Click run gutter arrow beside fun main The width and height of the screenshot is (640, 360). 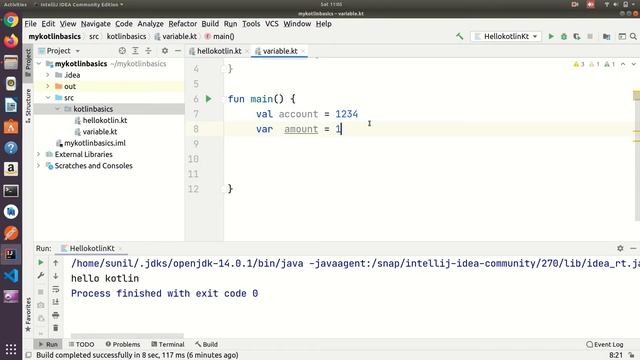(x=209, y=99)
